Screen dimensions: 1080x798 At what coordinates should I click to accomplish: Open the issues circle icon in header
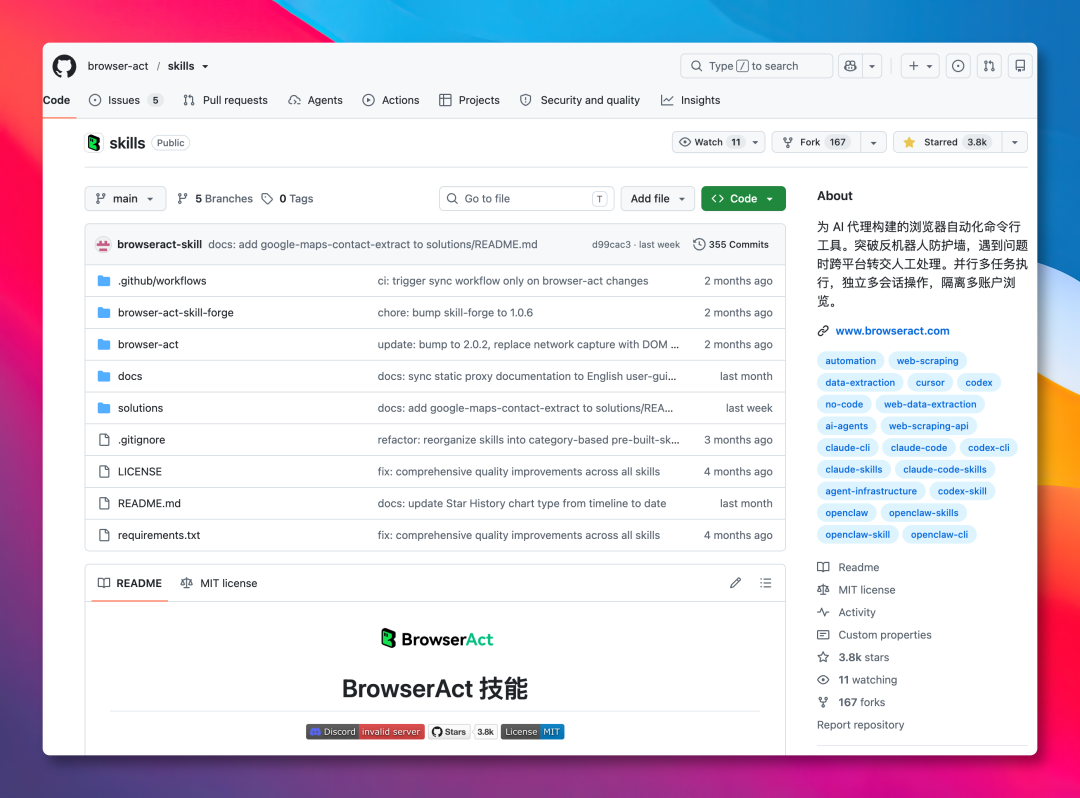click(958, 66)
